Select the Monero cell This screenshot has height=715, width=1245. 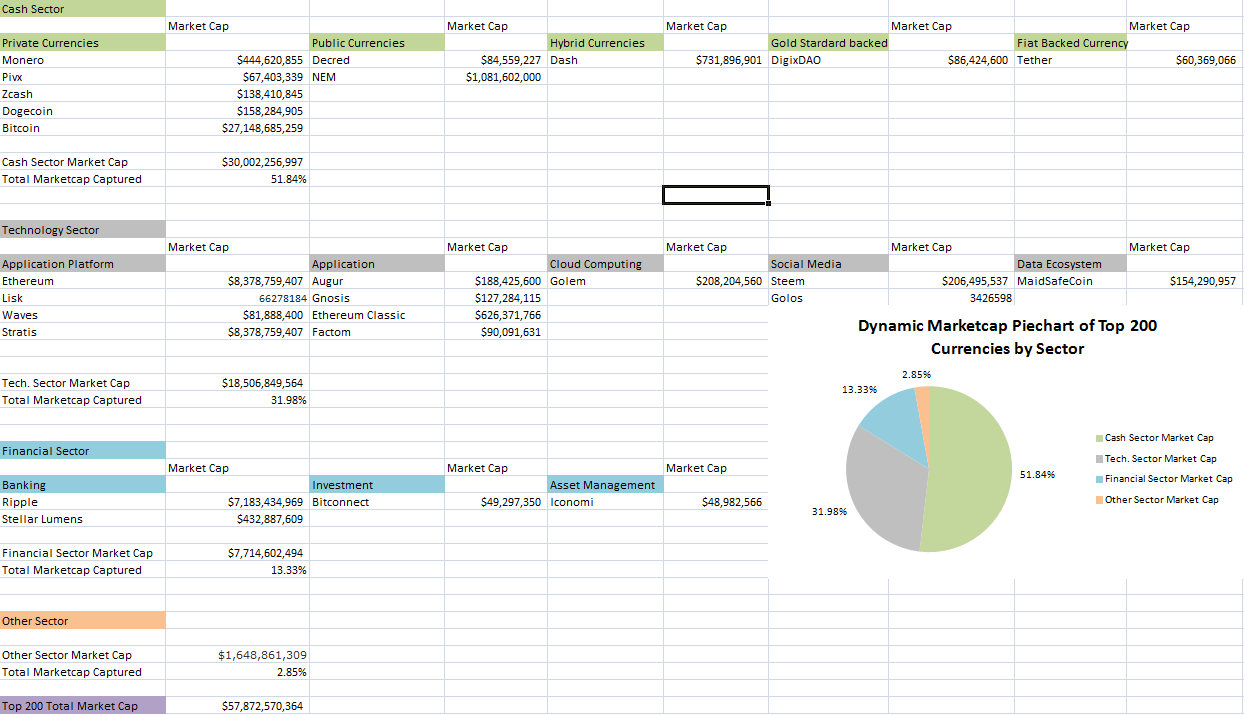point(83,60)
